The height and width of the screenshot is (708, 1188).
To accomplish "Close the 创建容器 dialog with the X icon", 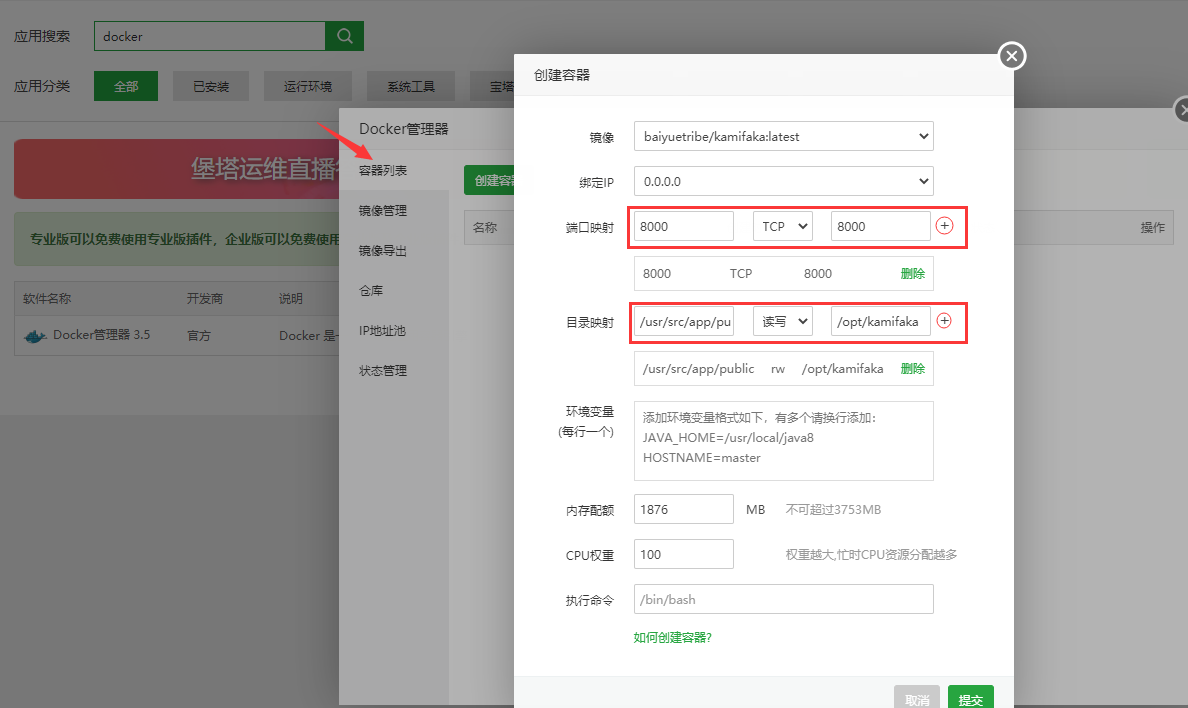I will 1011,56.
